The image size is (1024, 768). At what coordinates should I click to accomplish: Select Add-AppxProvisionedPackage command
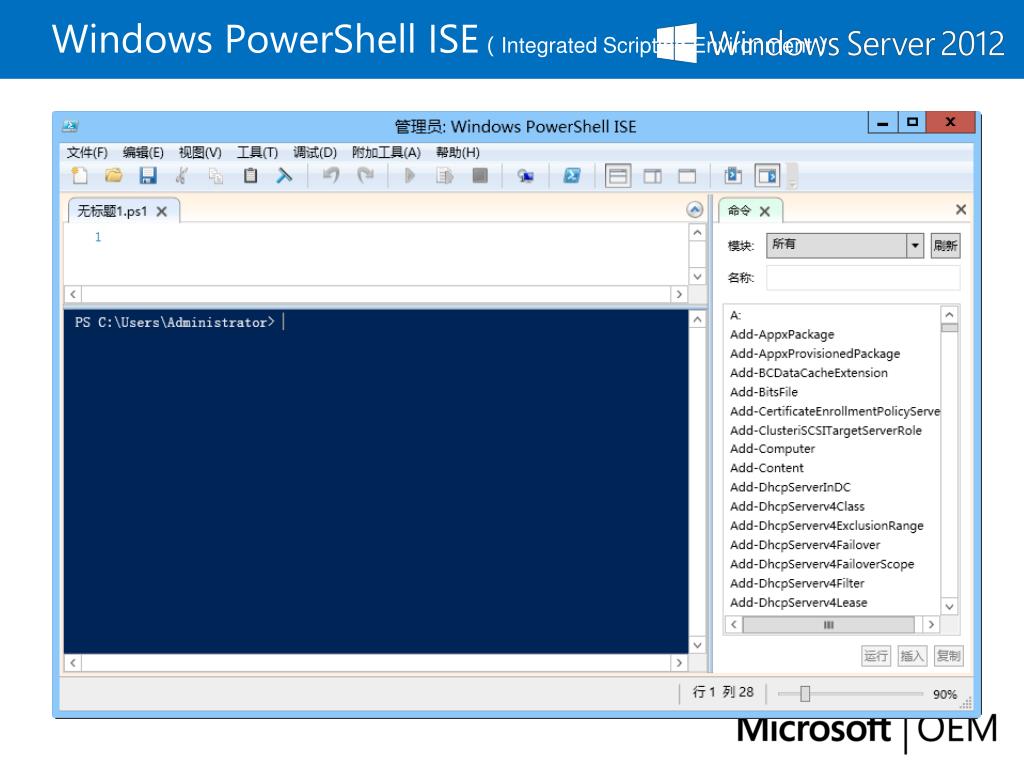pos(814,353)
